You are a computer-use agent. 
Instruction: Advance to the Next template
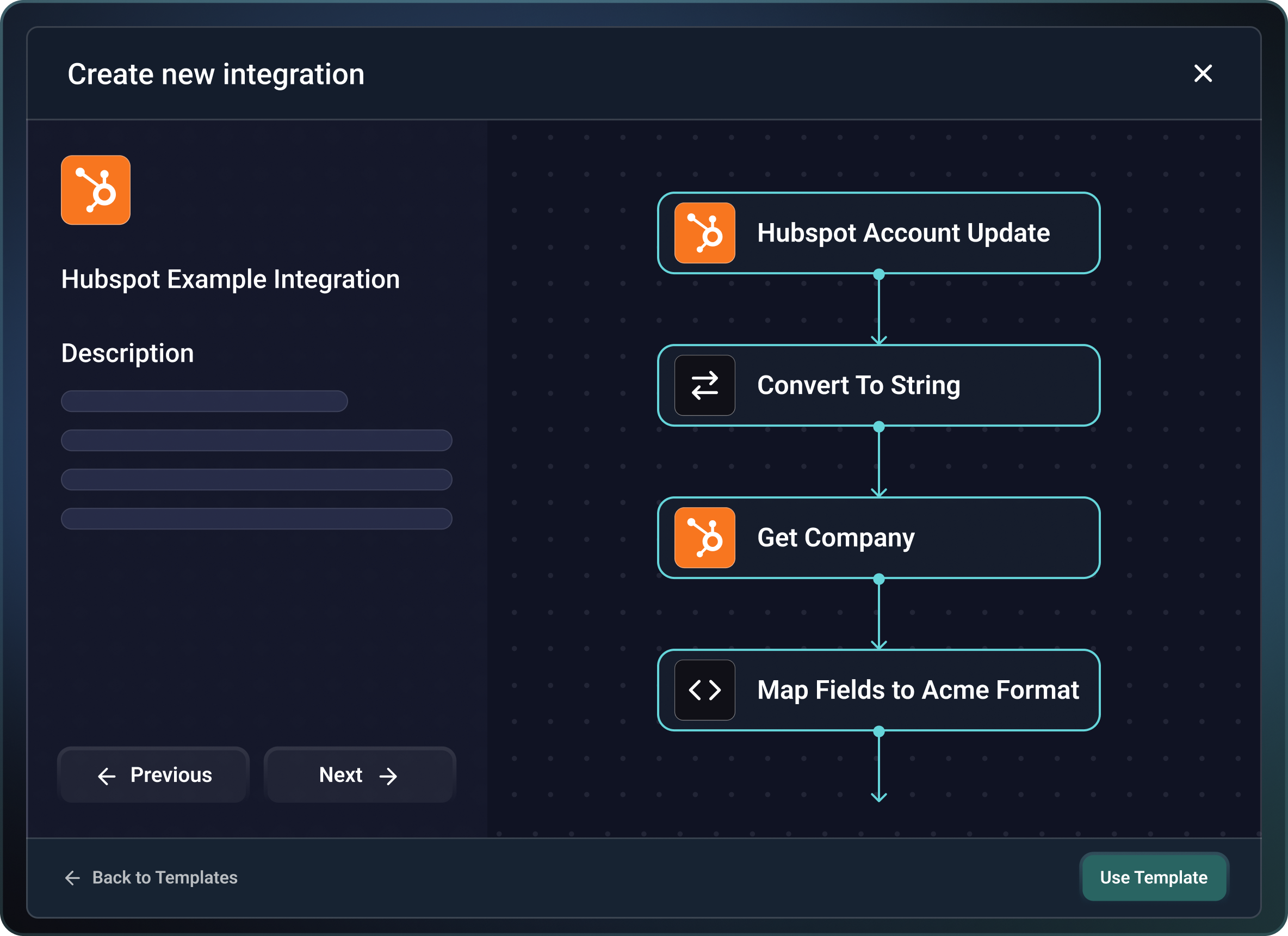pos(360,775)
